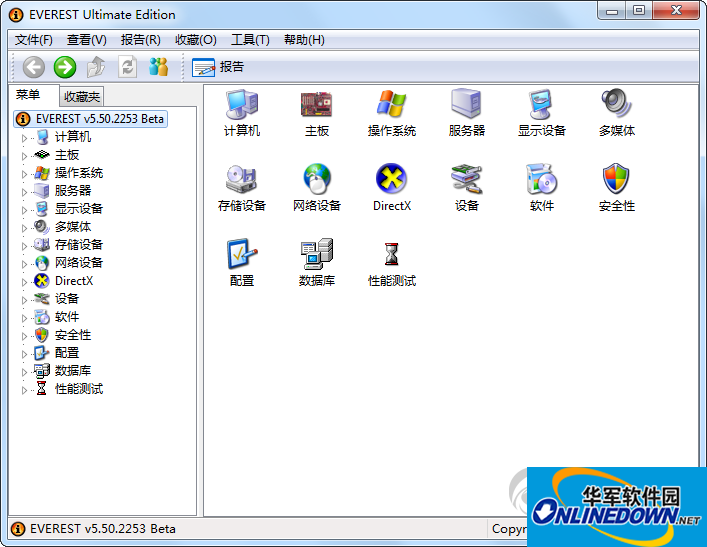The width and height of the screenshot is (707, 547).
Task: Open the 操作系统 Windows flag icon in the right pane
Action: [391, 105]
